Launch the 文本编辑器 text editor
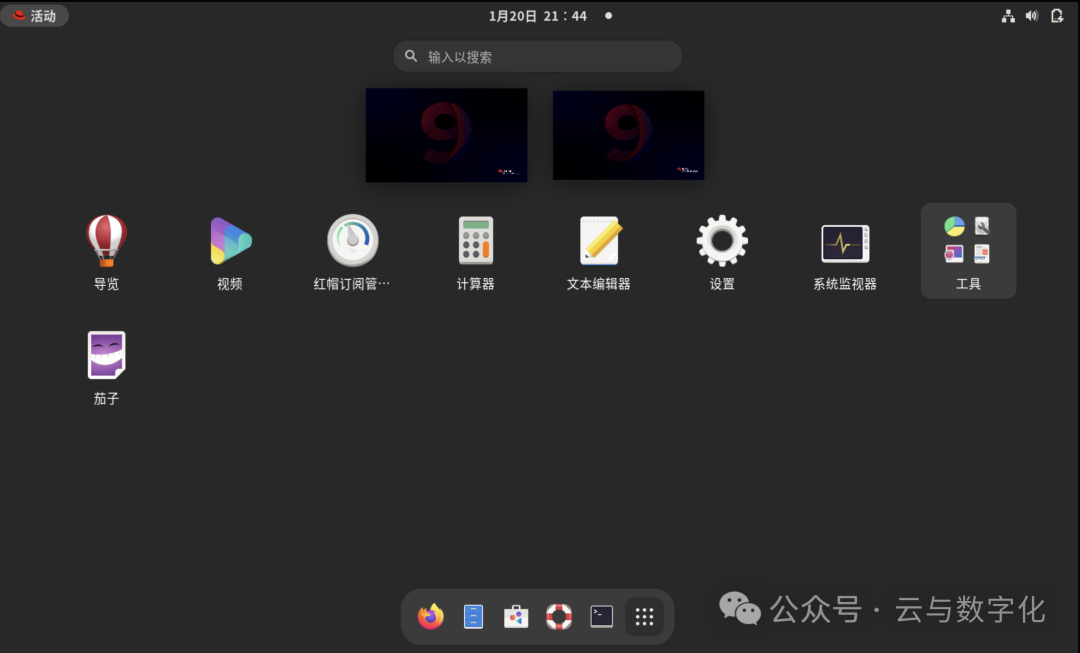This screenshot has height=653, width=1080. click(598, 240)
